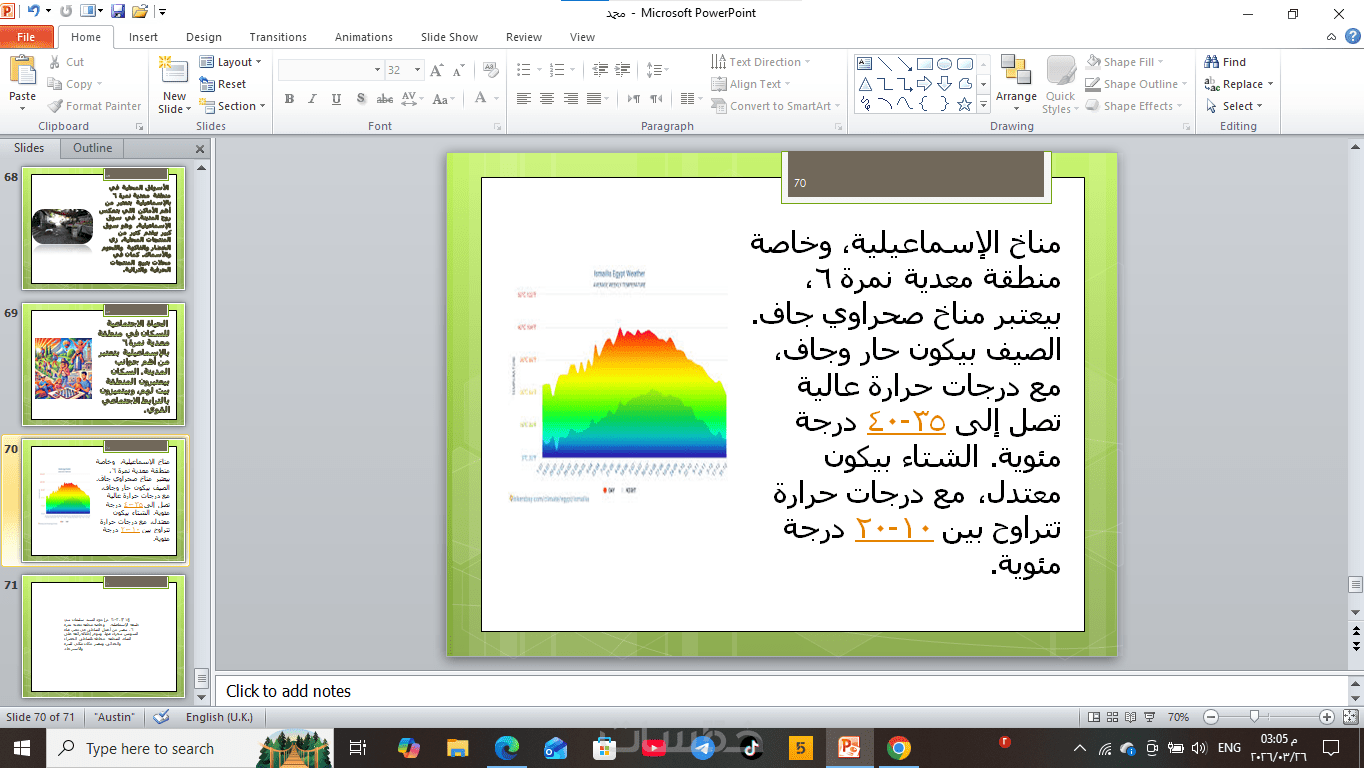Click the Text Direction icon

click(719, 62)
